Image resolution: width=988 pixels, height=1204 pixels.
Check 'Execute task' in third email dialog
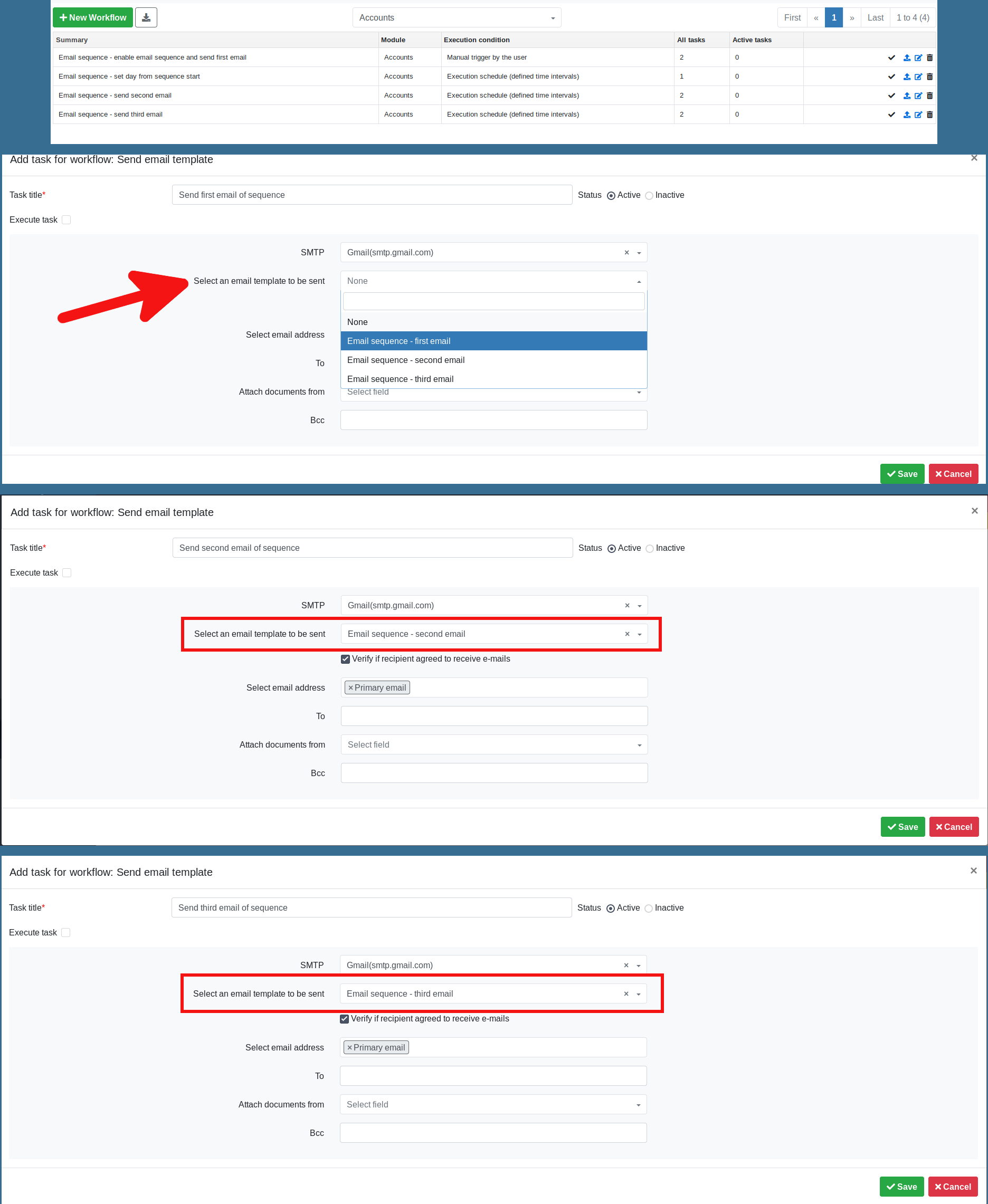click(x=65, y=932)
